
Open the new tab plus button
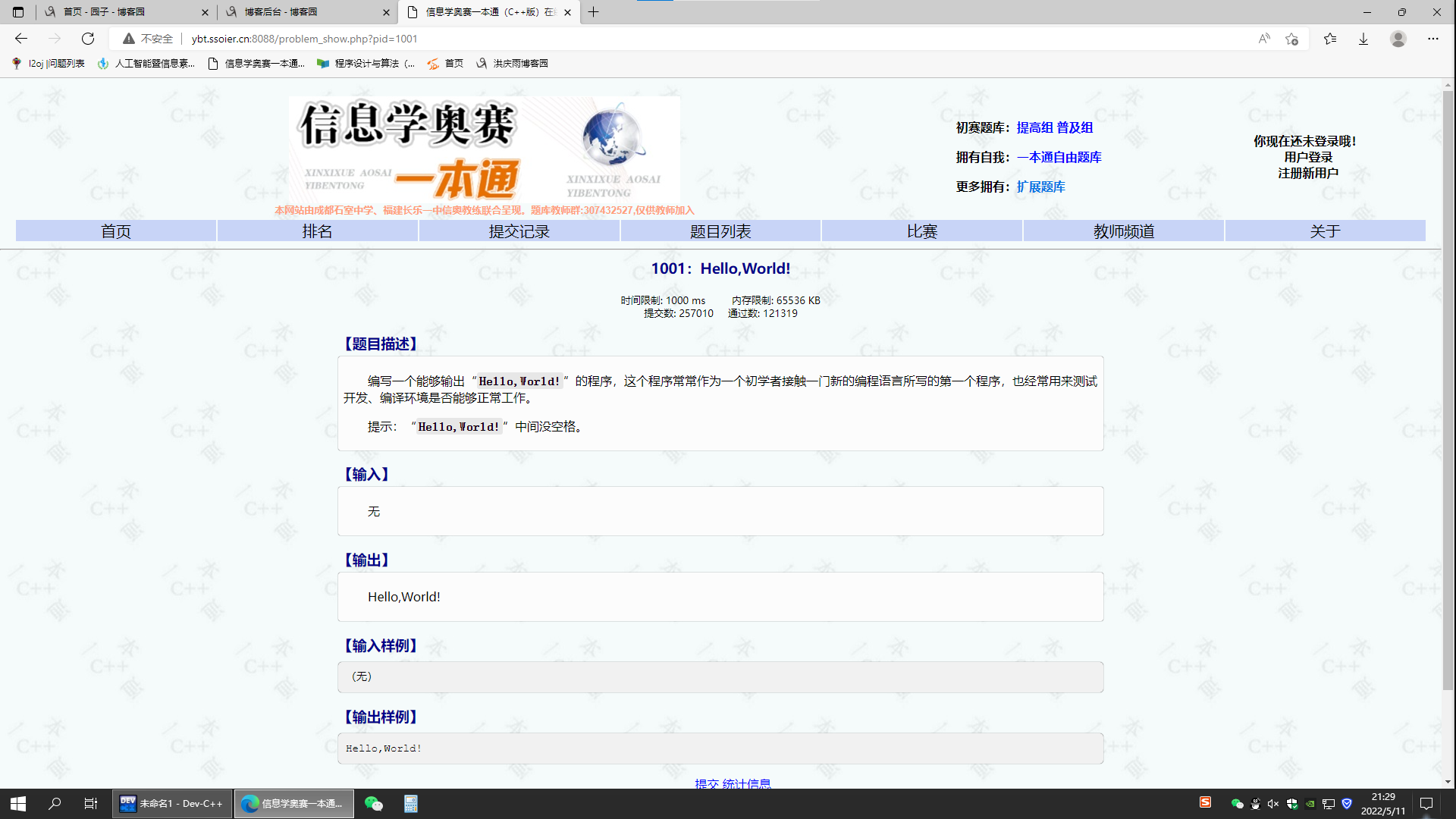(593, 12)
